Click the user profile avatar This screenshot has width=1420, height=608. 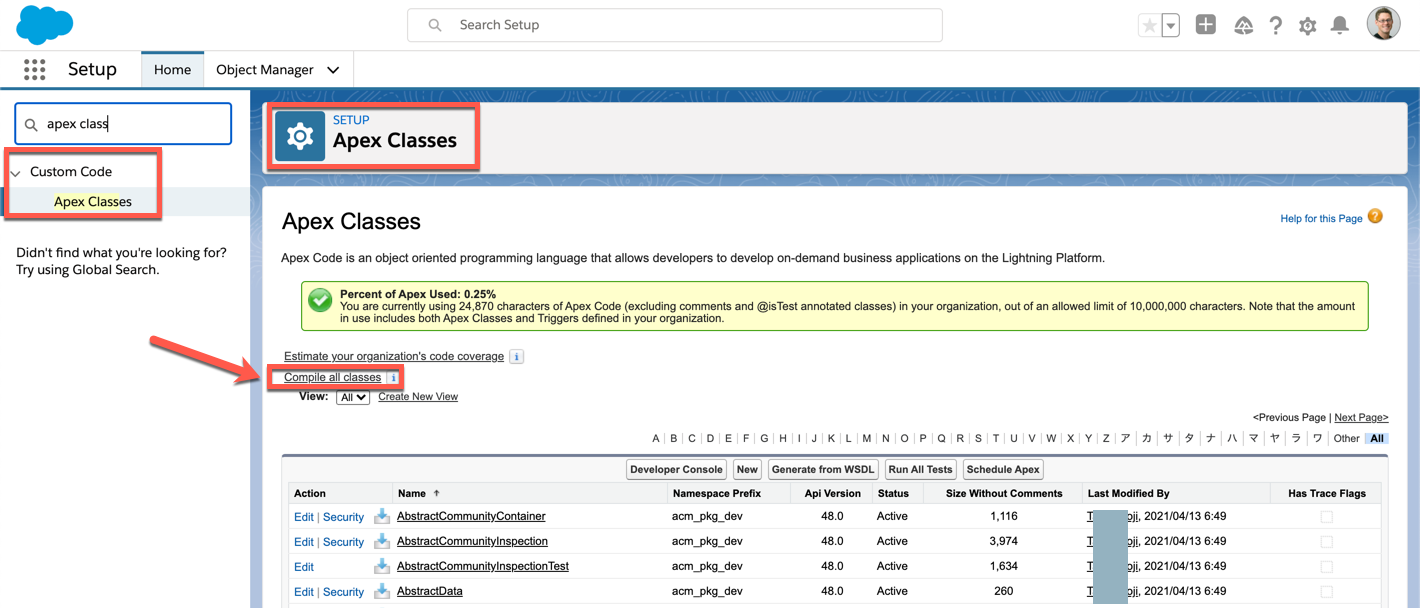pyautogui.click(x=1383, y=24)
